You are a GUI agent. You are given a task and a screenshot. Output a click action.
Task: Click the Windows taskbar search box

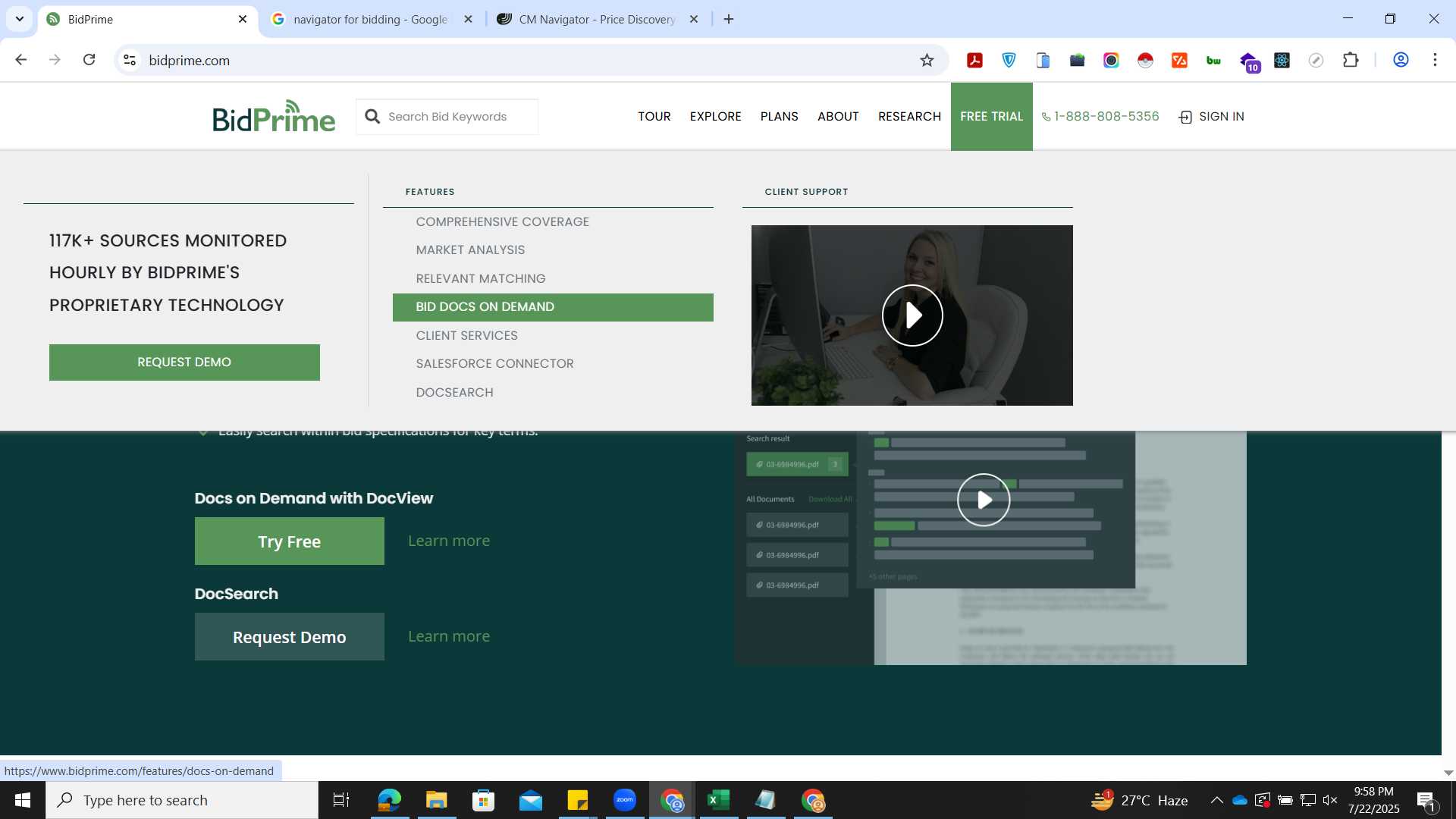coord(182,800)
